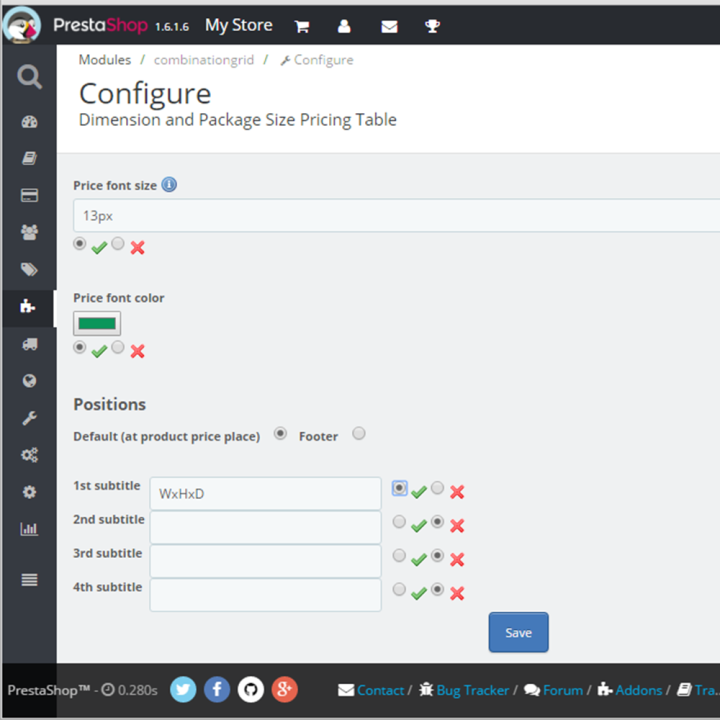
Task: Focus the 2nd subtitle input field
Action: (265, 528)
